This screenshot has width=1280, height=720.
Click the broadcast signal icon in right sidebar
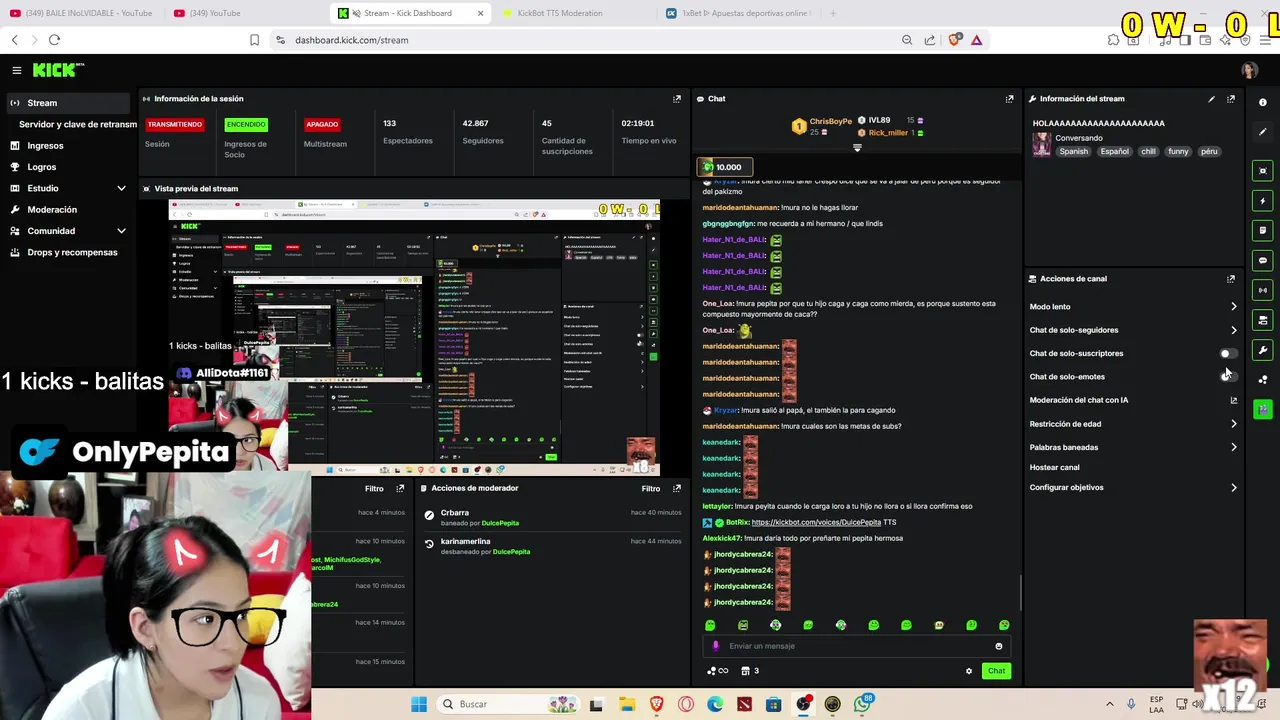(x=1263, y=291)
